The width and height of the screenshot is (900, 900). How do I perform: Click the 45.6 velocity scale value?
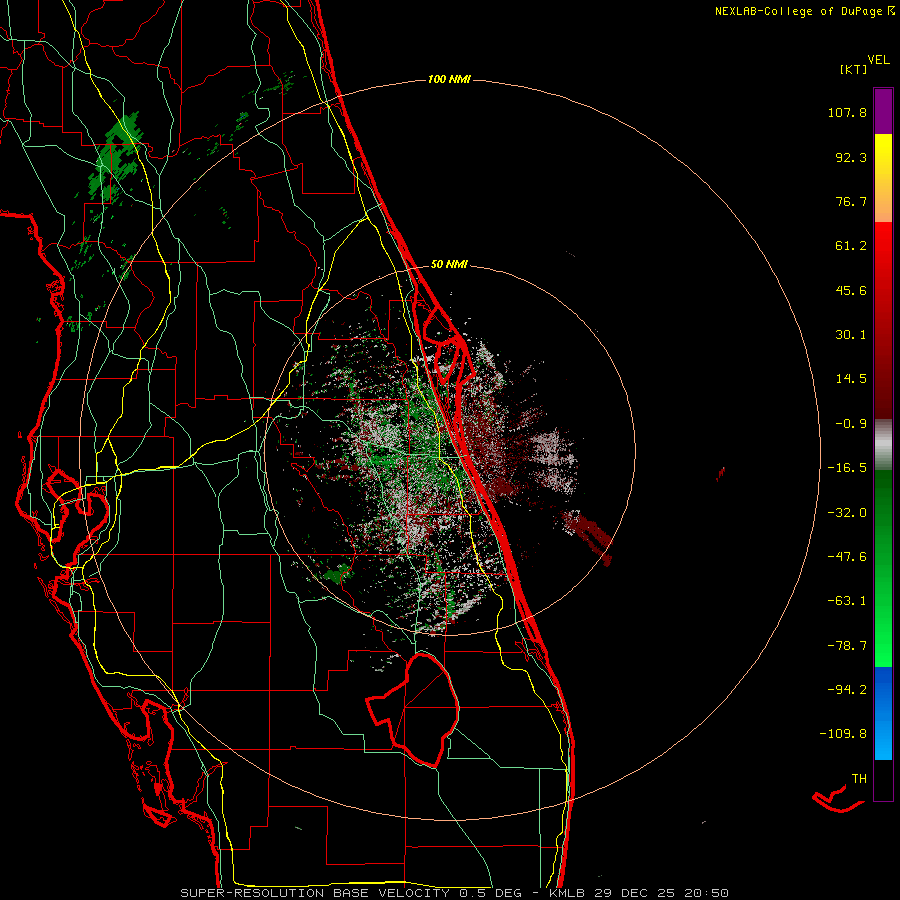click(x=851, y=290)
